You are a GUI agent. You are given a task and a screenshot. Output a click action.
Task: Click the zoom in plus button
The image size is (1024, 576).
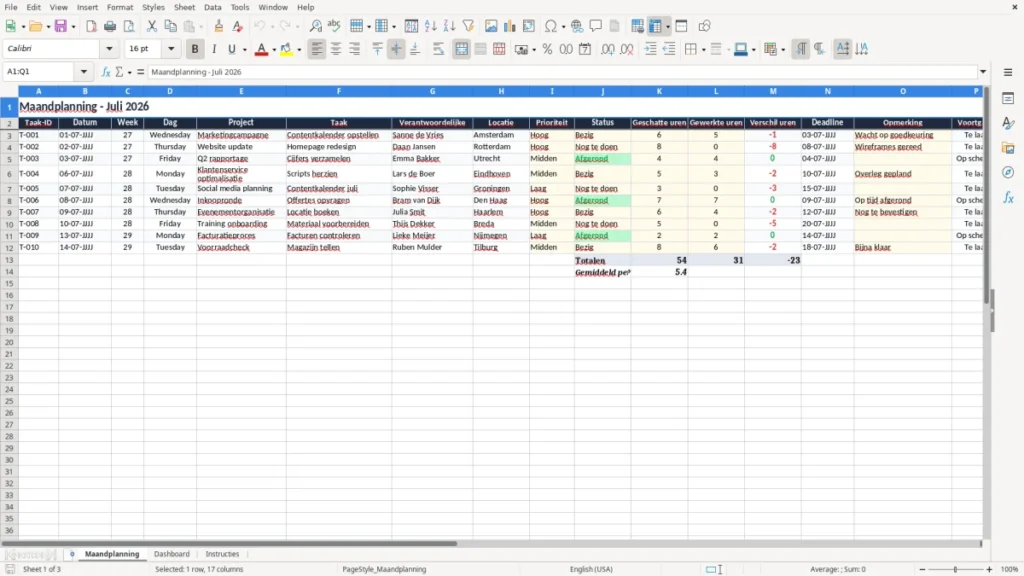point(989,569)
